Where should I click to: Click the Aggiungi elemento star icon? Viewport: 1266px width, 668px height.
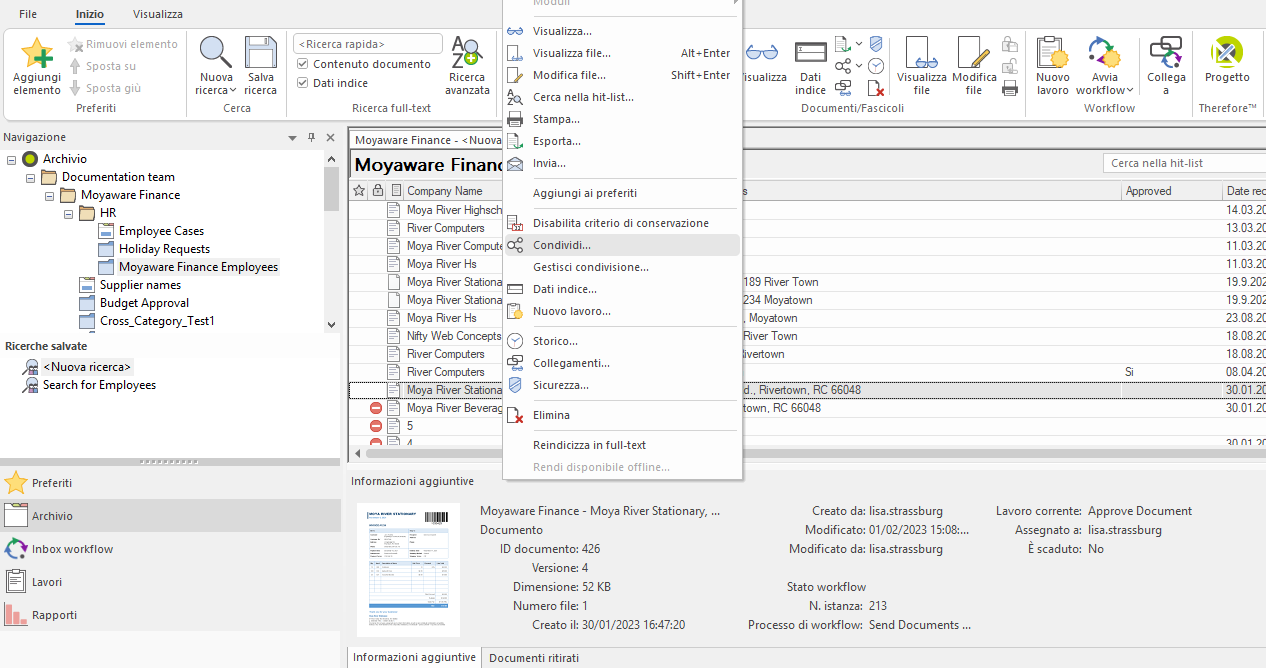click(37, 53)
